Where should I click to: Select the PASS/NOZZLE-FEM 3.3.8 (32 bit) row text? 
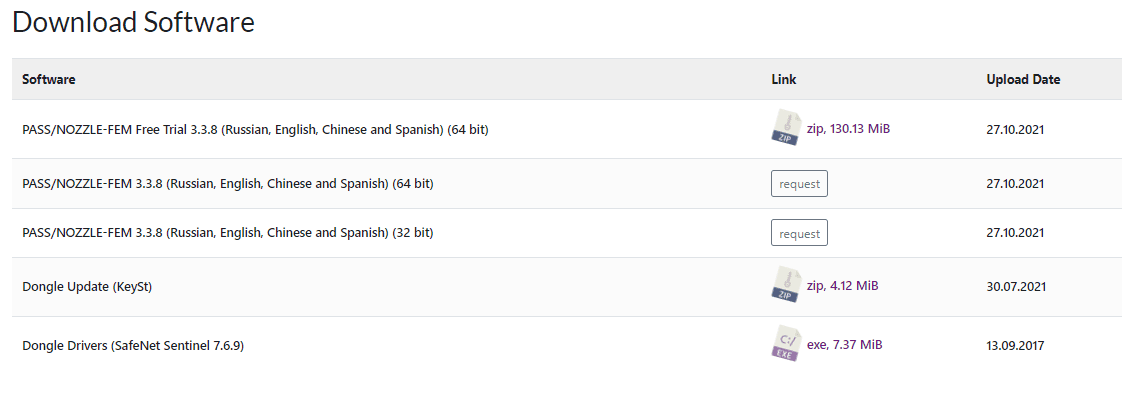point(228,233)
